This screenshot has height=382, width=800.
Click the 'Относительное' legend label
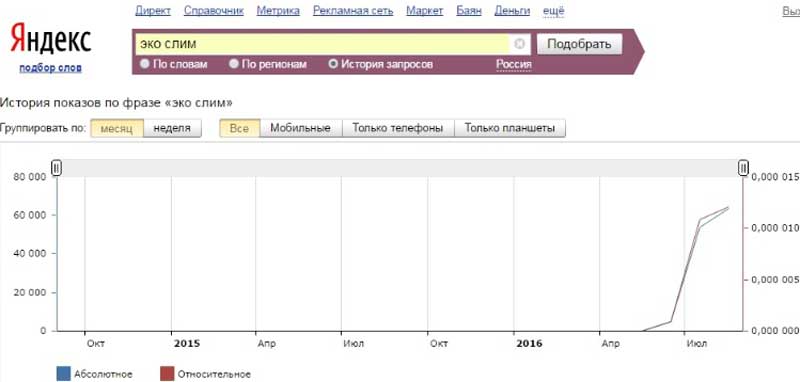click(x=214, y=374)
